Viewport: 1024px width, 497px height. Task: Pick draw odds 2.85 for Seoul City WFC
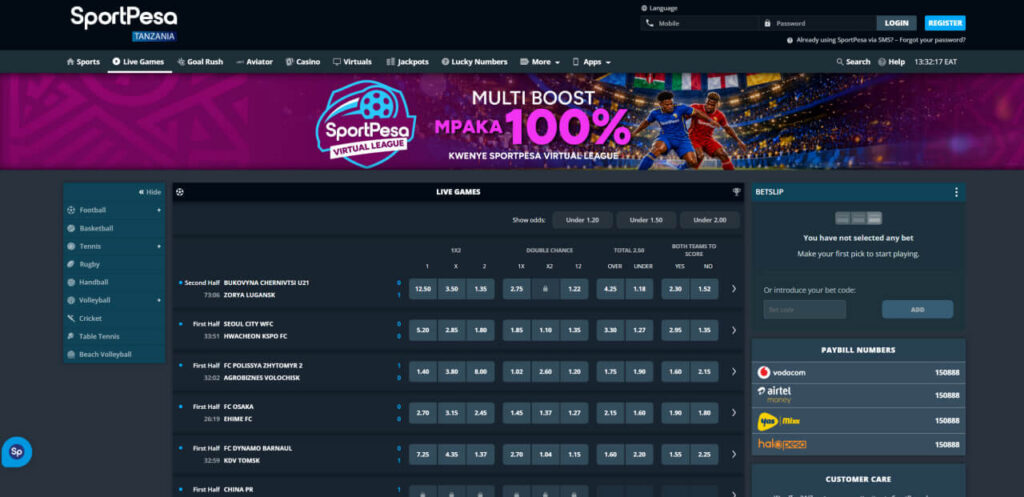click(x=451, y=330)
